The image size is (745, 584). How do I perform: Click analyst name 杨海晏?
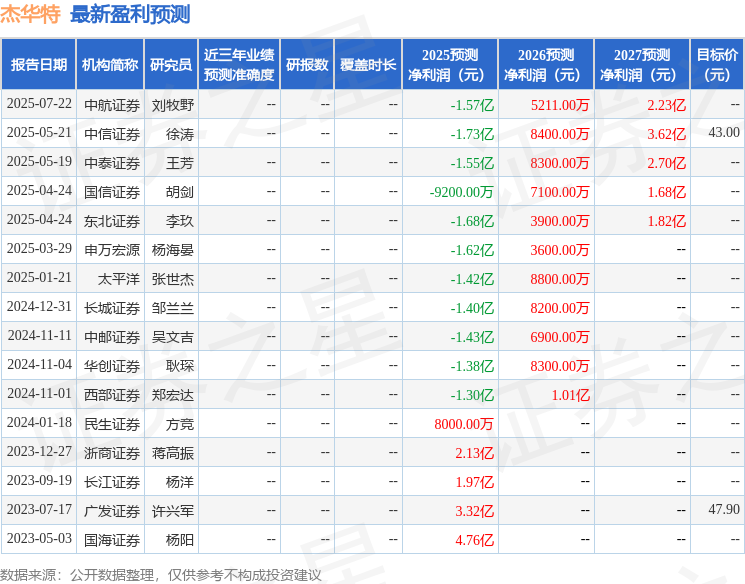click(172, 250)
